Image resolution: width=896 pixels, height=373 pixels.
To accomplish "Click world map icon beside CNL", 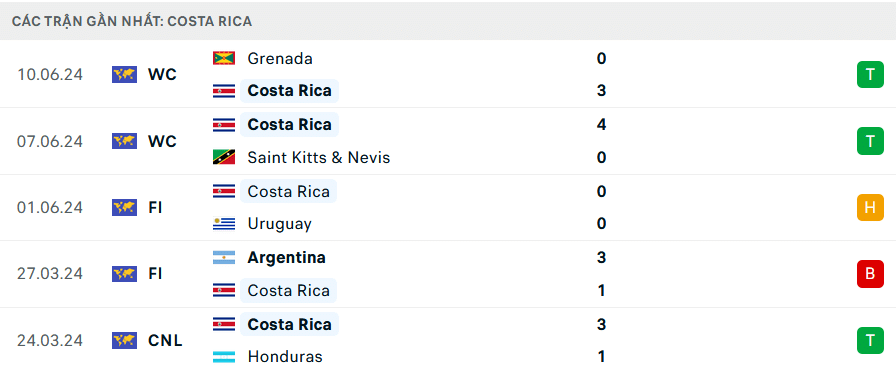I will click(x=124, y=340).
